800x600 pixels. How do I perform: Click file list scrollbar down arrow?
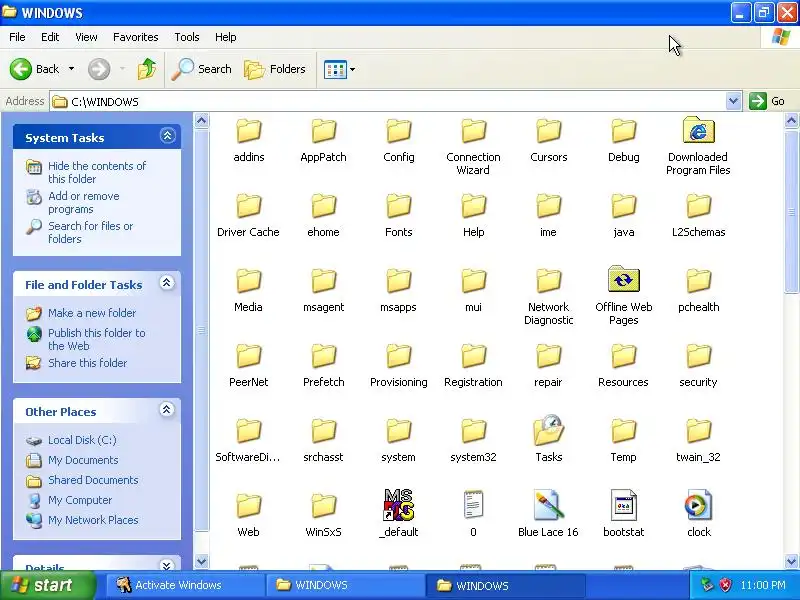[x=791, y=561]
